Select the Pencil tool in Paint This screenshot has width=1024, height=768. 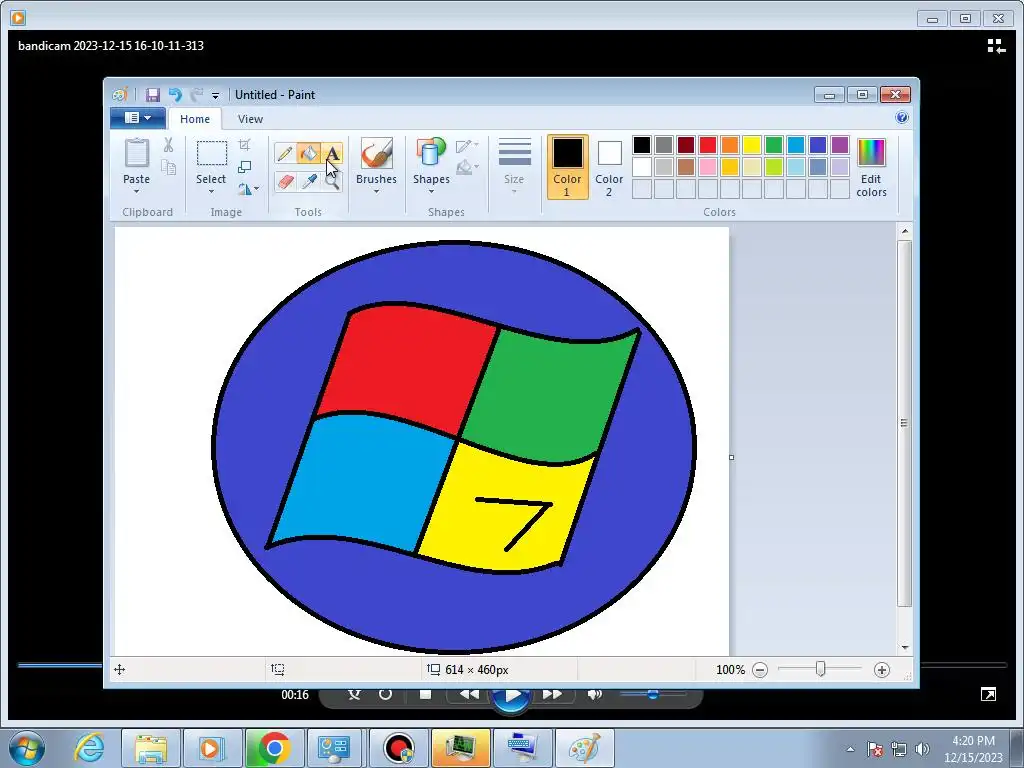pos(285,154)
